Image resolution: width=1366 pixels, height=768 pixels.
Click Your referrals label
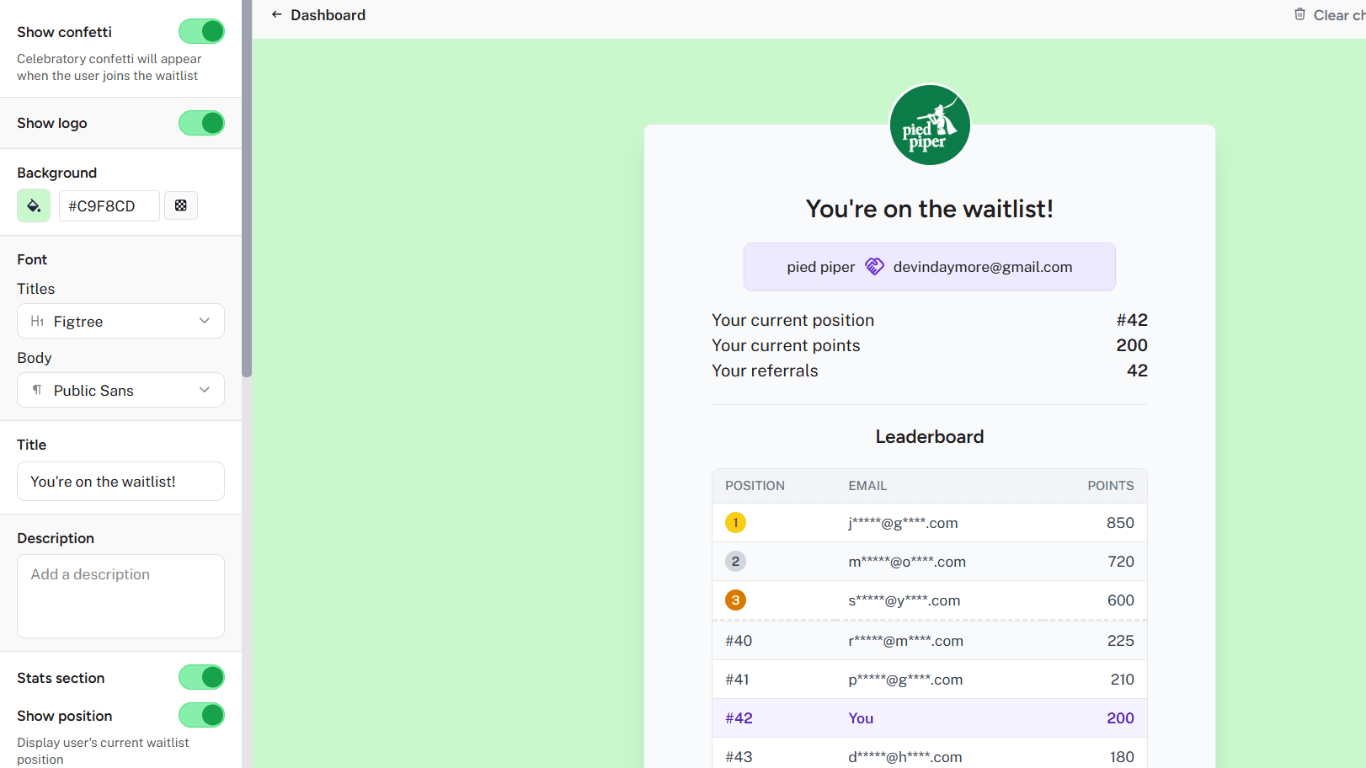click(765, 370)
